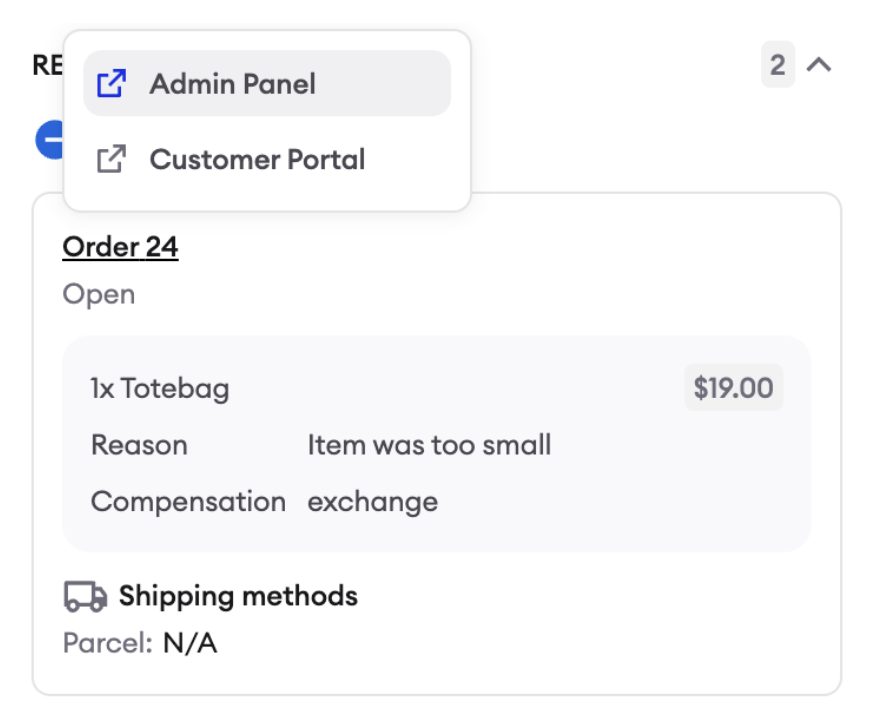Click the Reason label
Viewport: 870px width, 720px height.
click(139, 445)
